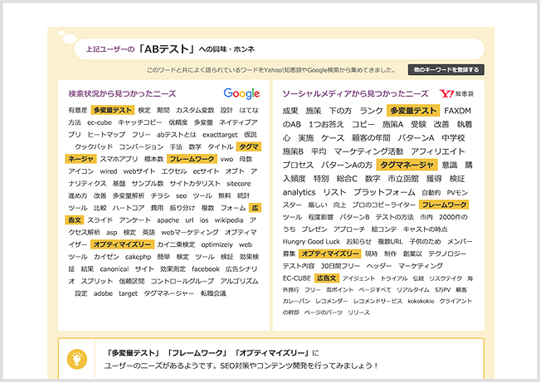
Task: Click the canonical keyword
Action: click(114, 269)
